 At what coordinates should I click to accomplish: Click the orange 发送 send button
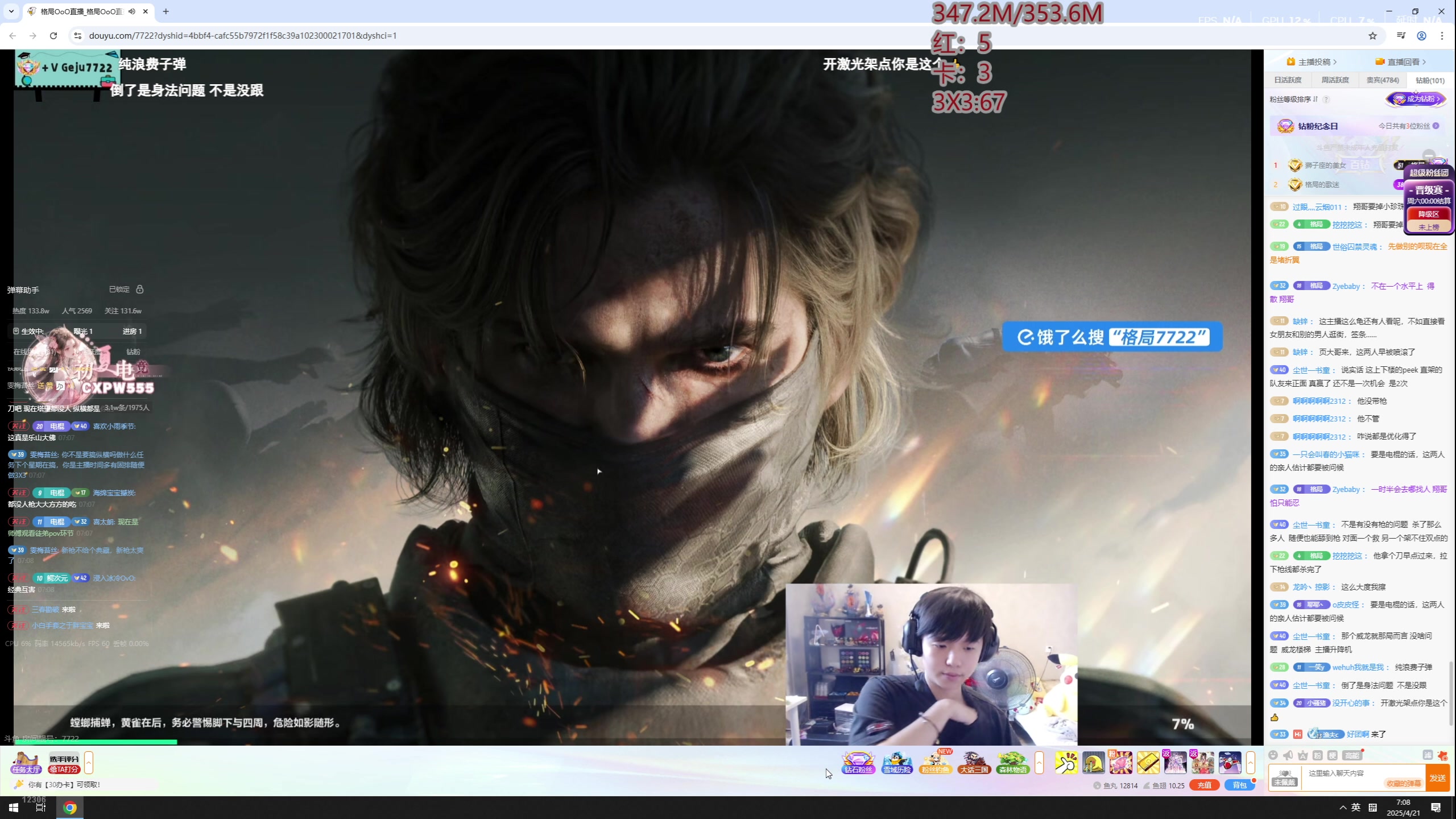1437,778
